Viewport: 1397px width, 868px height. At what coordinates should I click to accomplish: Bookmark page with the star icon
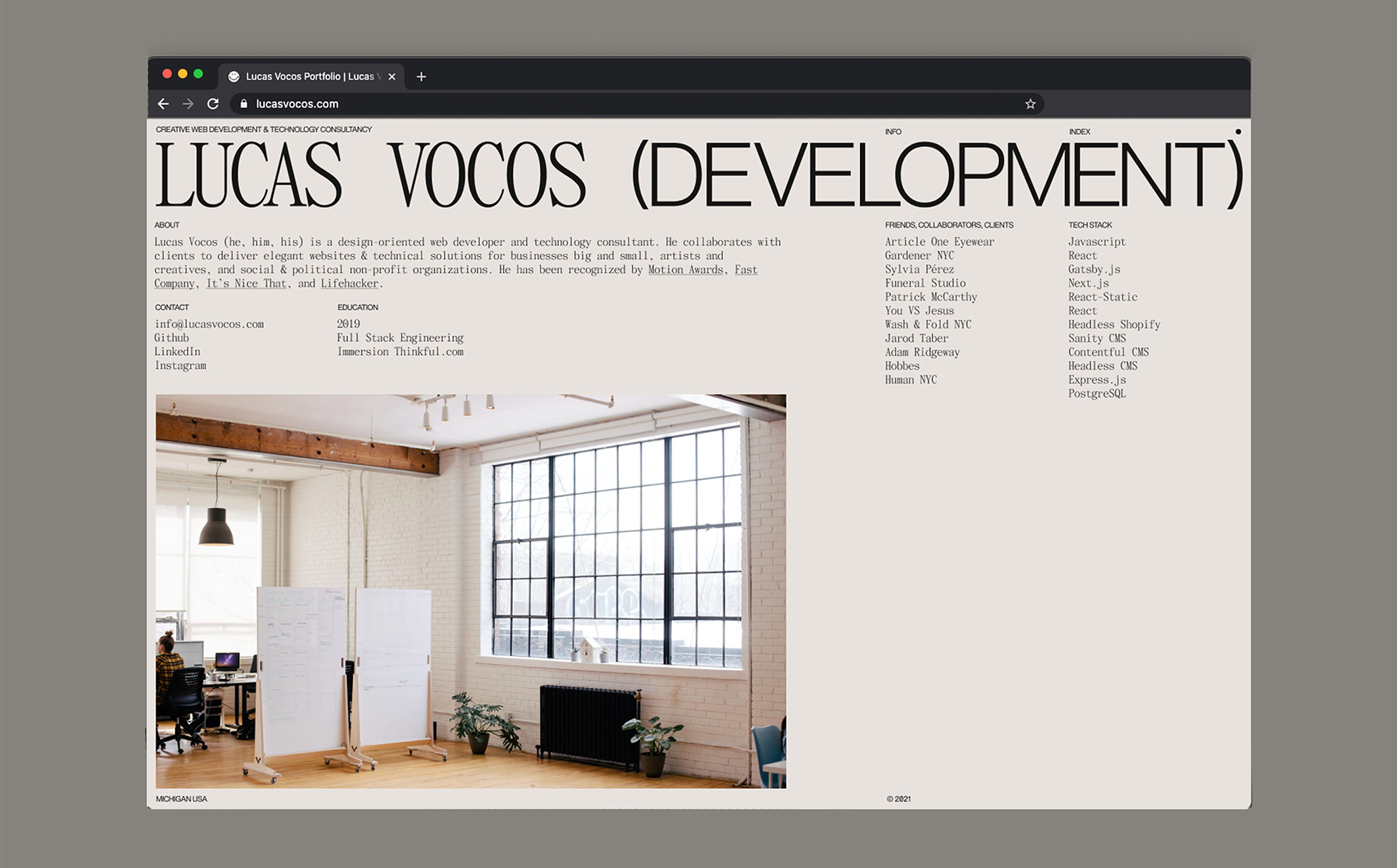click(1030, 104)
